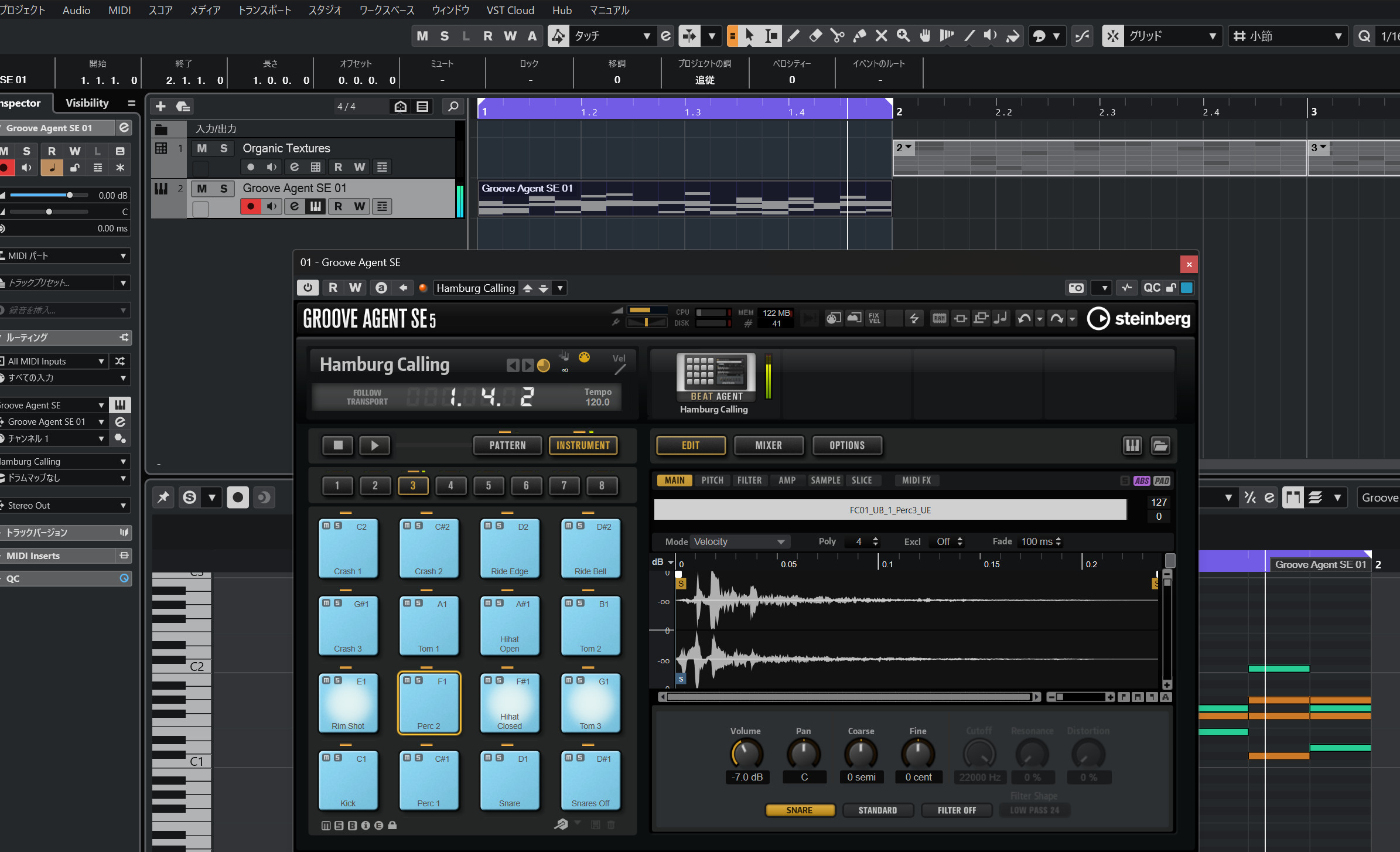Click the Volume knob showing -7.0 dB
This screenshot has height=852, width=1400.
746,754
